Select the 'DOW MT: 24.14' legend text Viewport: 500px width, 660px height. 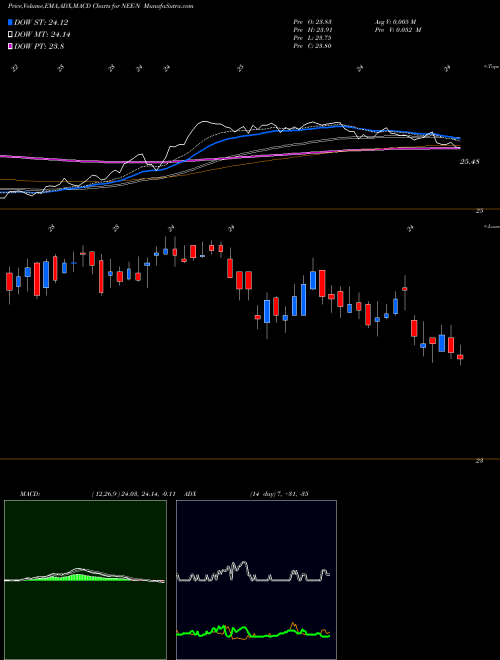pos(42,35)
